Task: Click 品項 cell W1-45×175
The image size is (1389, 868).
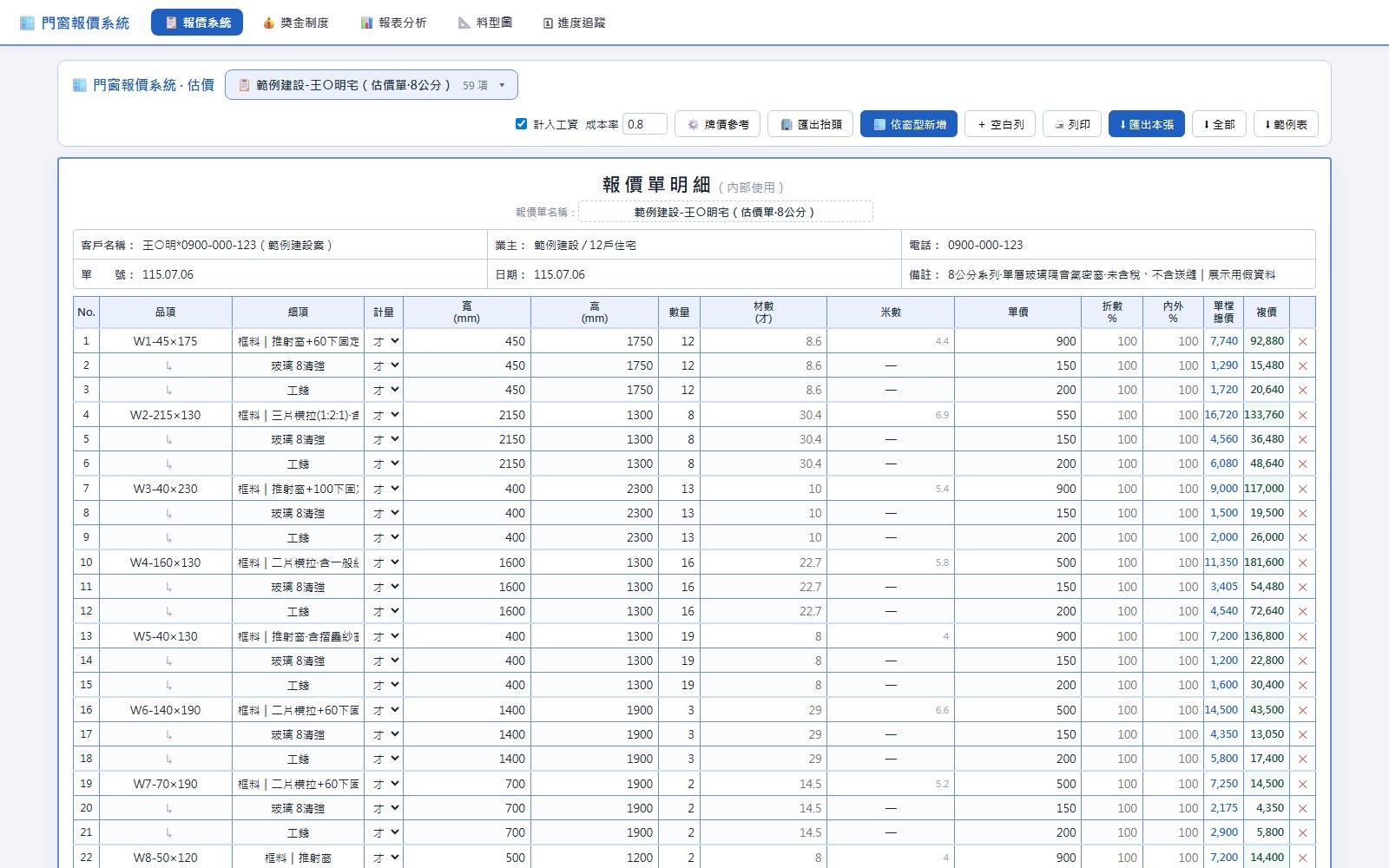Action: click(165, 341)
